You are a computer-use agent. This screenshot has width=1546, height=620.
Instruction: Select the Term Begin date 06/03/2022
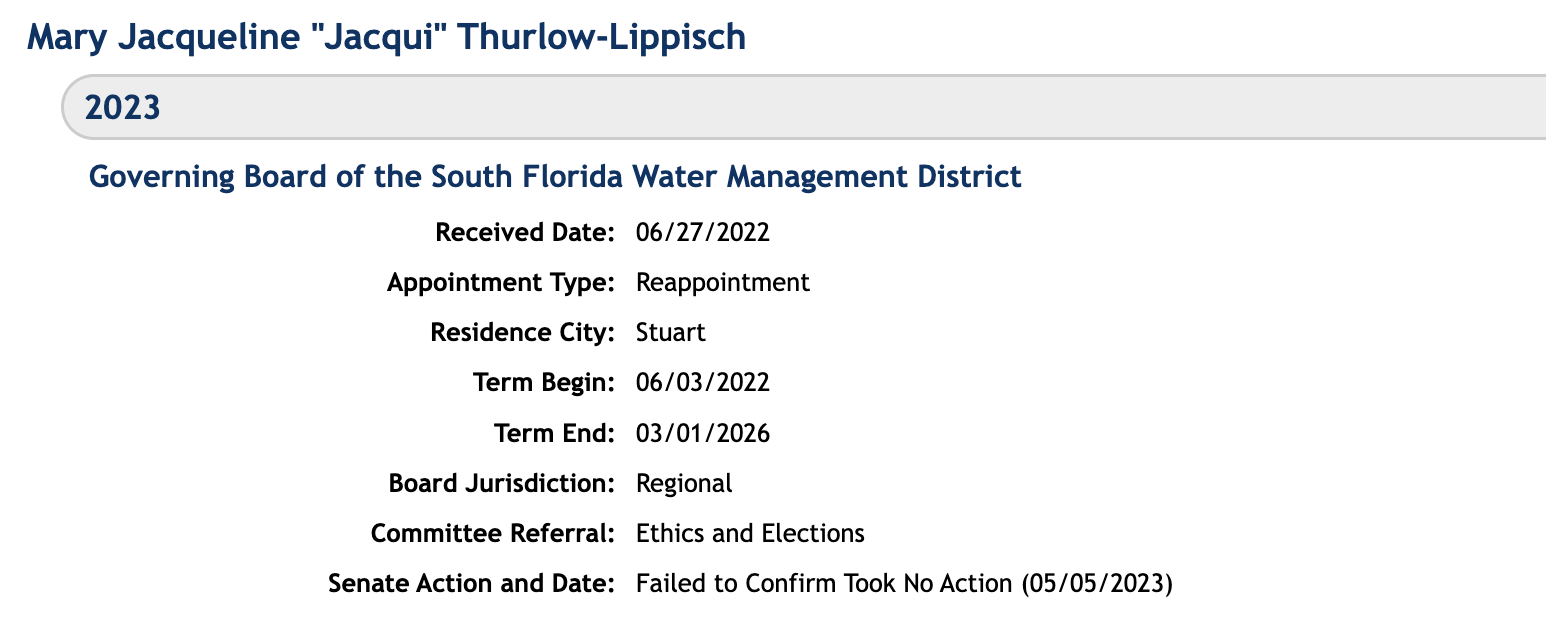(x=703, y=383)
